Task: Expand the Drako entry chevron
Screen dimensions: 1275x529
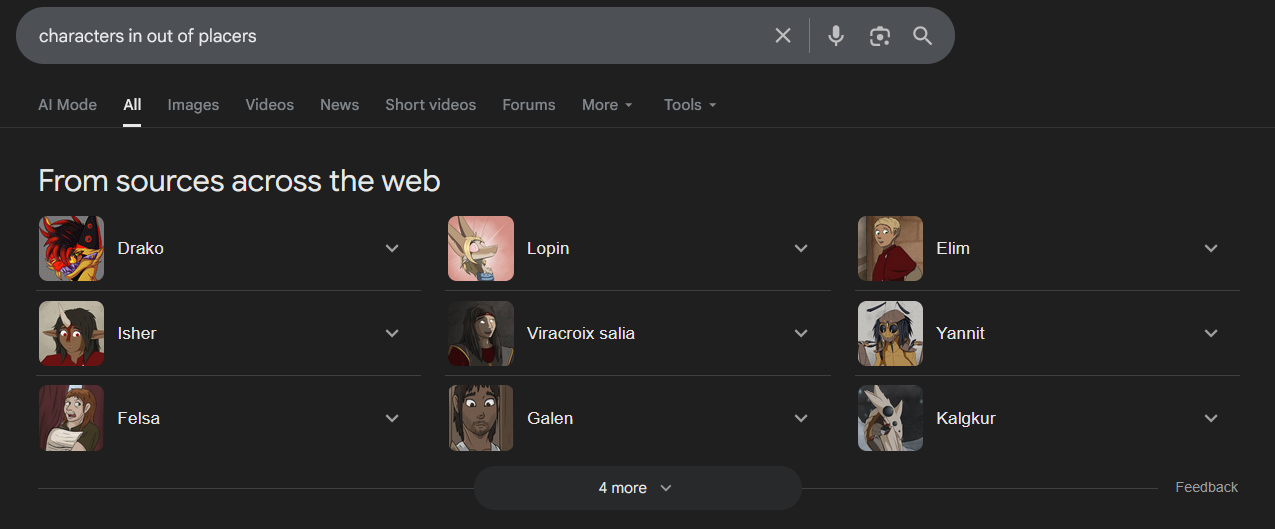Action: click(392, 248)
